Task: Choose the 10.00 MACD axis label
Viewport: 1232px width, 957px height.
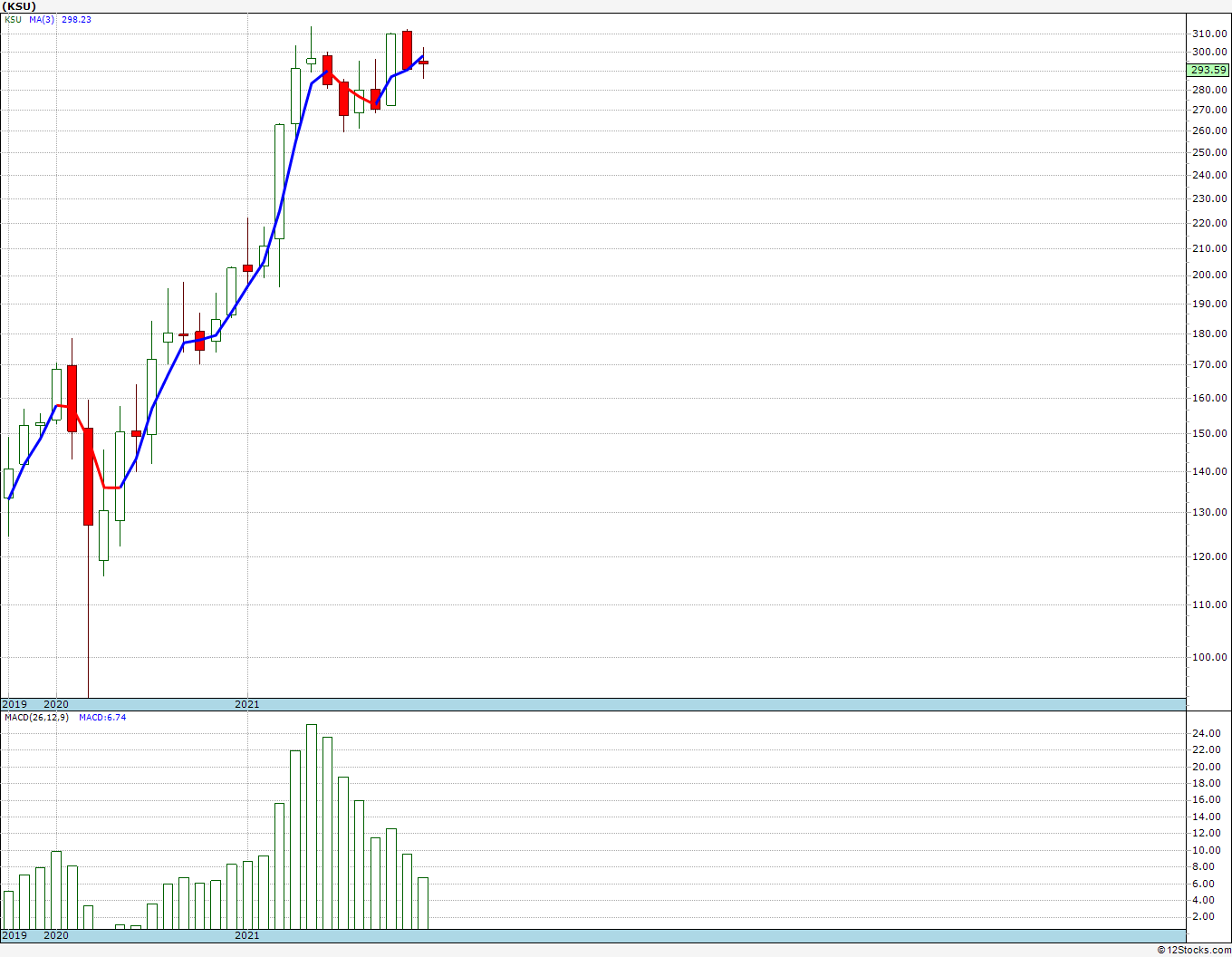Action: tap(1205, 850)
